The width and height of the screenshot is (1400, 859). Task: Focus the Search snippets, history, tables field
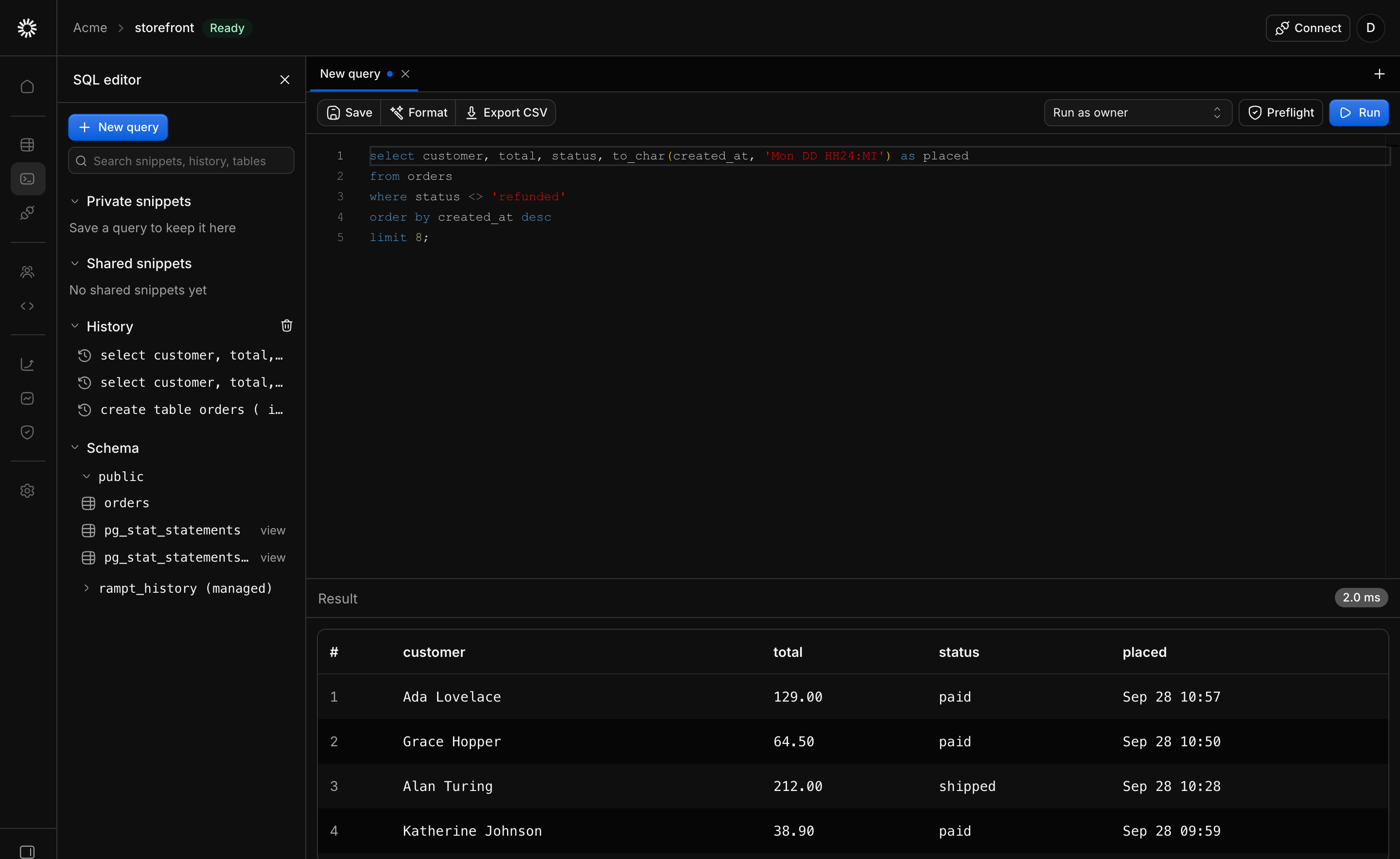coord(181,161)
